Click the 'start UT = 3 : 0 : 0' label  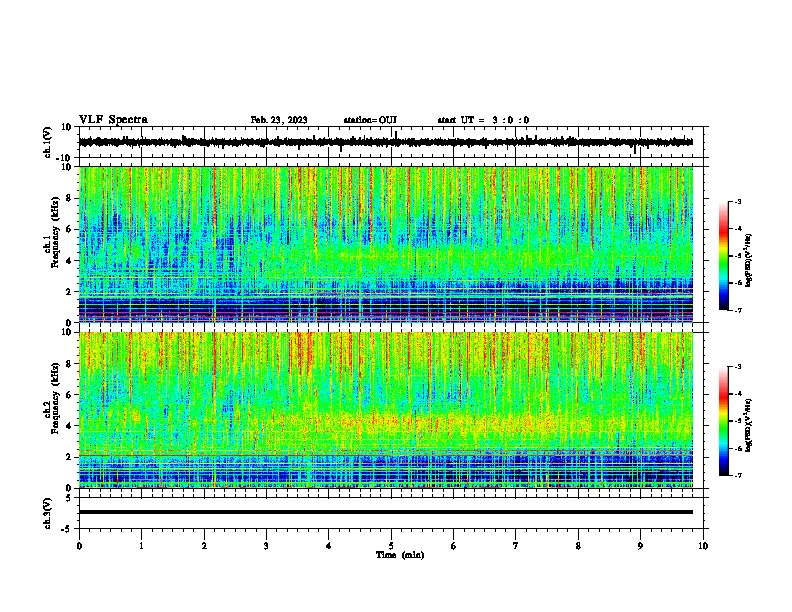pos(483,120)
